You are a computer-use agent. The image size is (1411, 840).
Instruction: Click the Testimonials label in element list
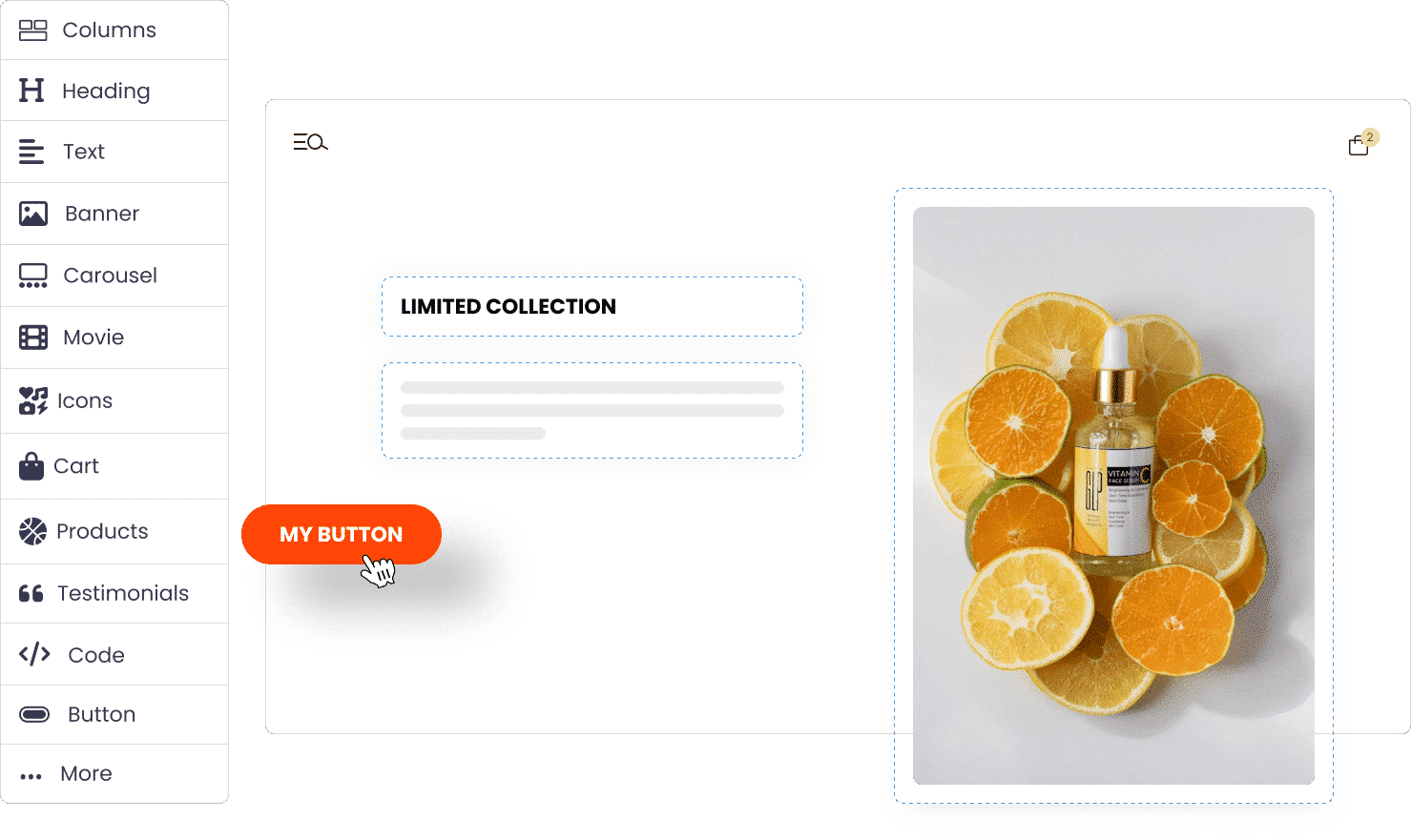[x=123, y=593]
